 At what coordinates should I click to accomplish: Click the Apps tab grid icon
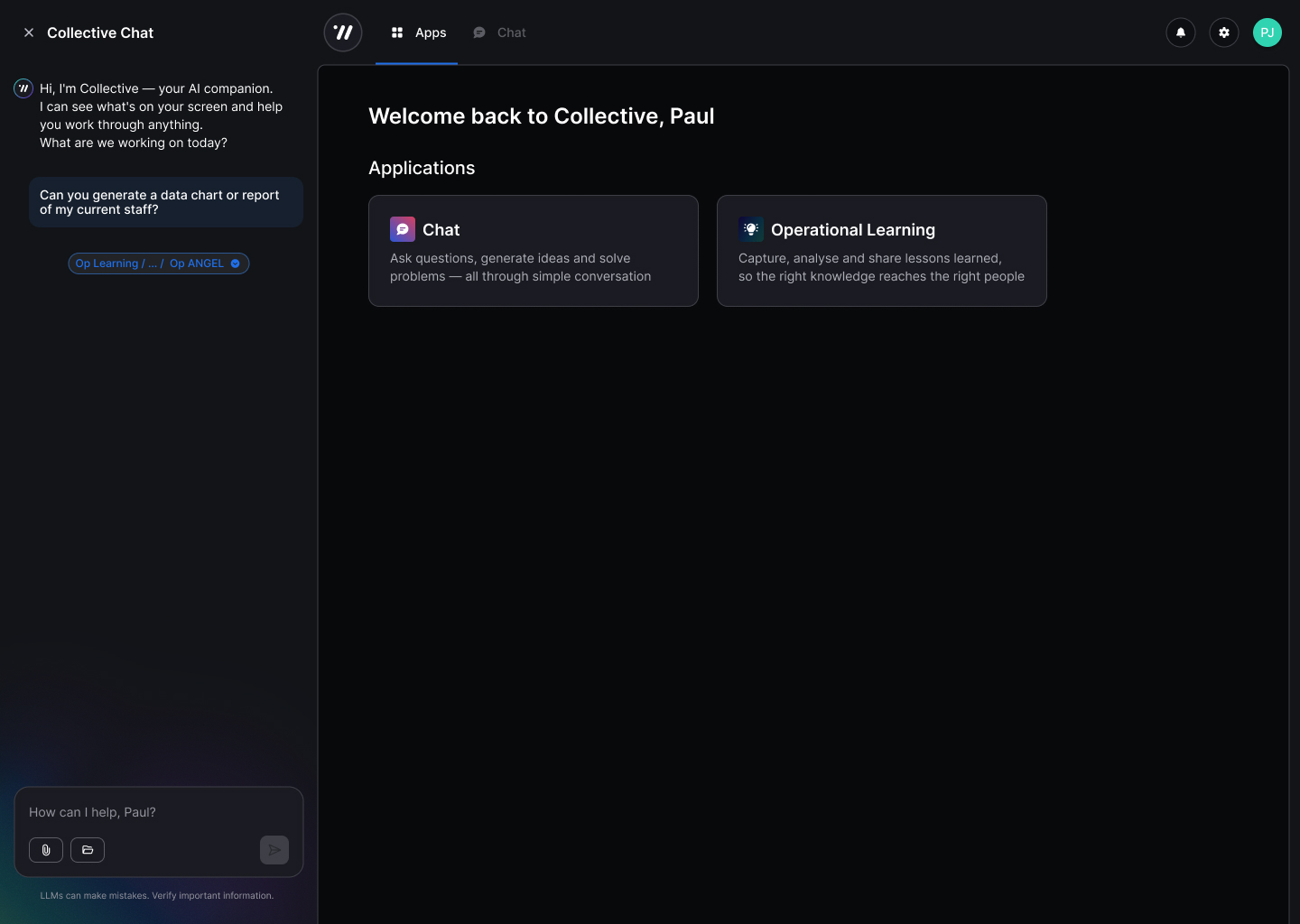[397, 32]
